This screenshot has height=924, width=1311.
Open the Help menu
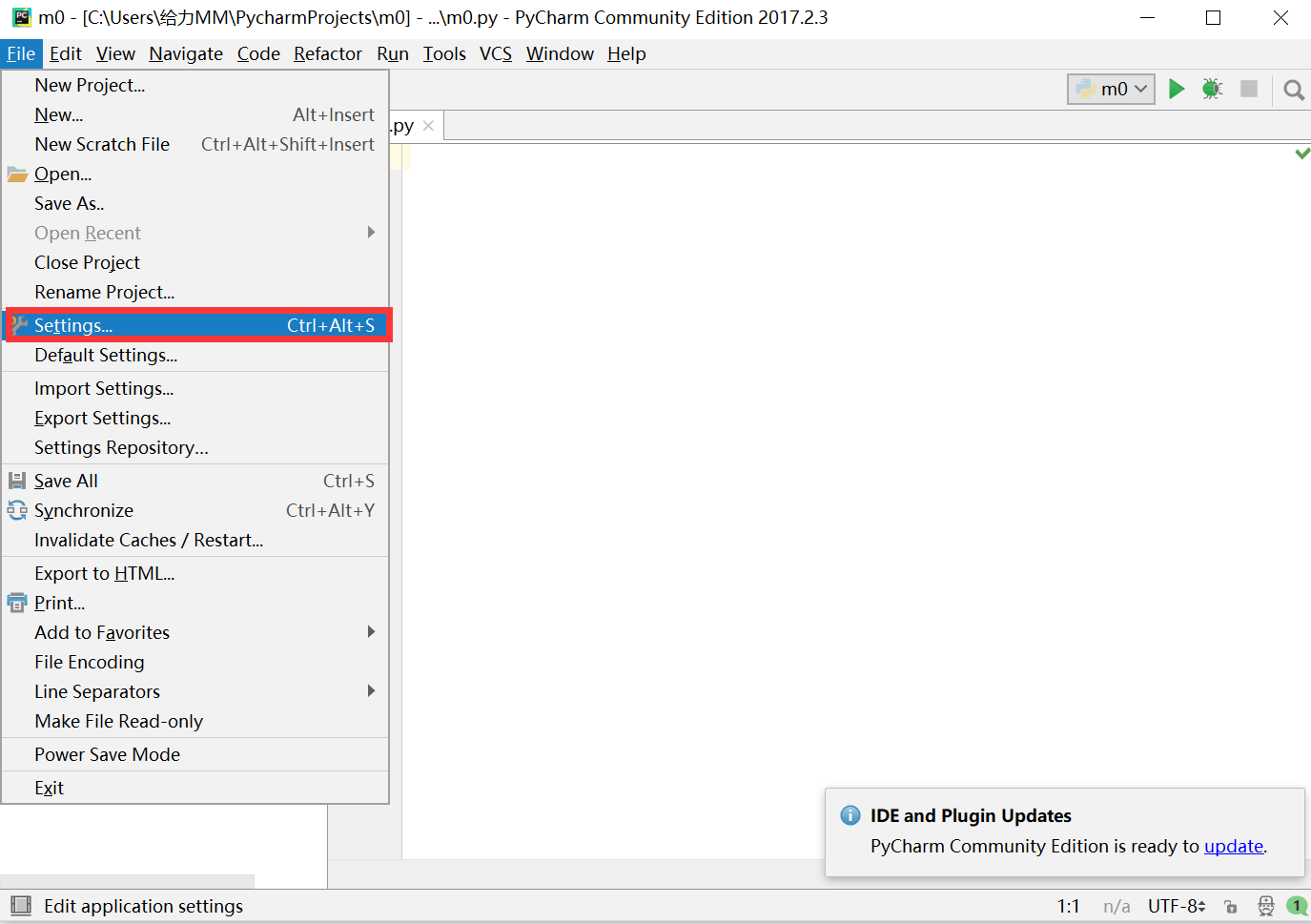pyautogui.click(x=626, y=53)
